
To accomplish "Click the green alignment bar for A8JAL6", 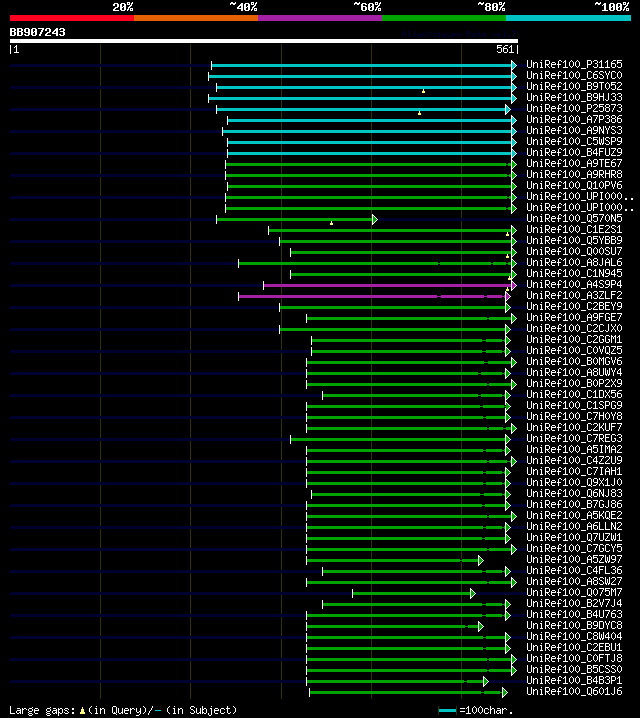I will 375,263.
